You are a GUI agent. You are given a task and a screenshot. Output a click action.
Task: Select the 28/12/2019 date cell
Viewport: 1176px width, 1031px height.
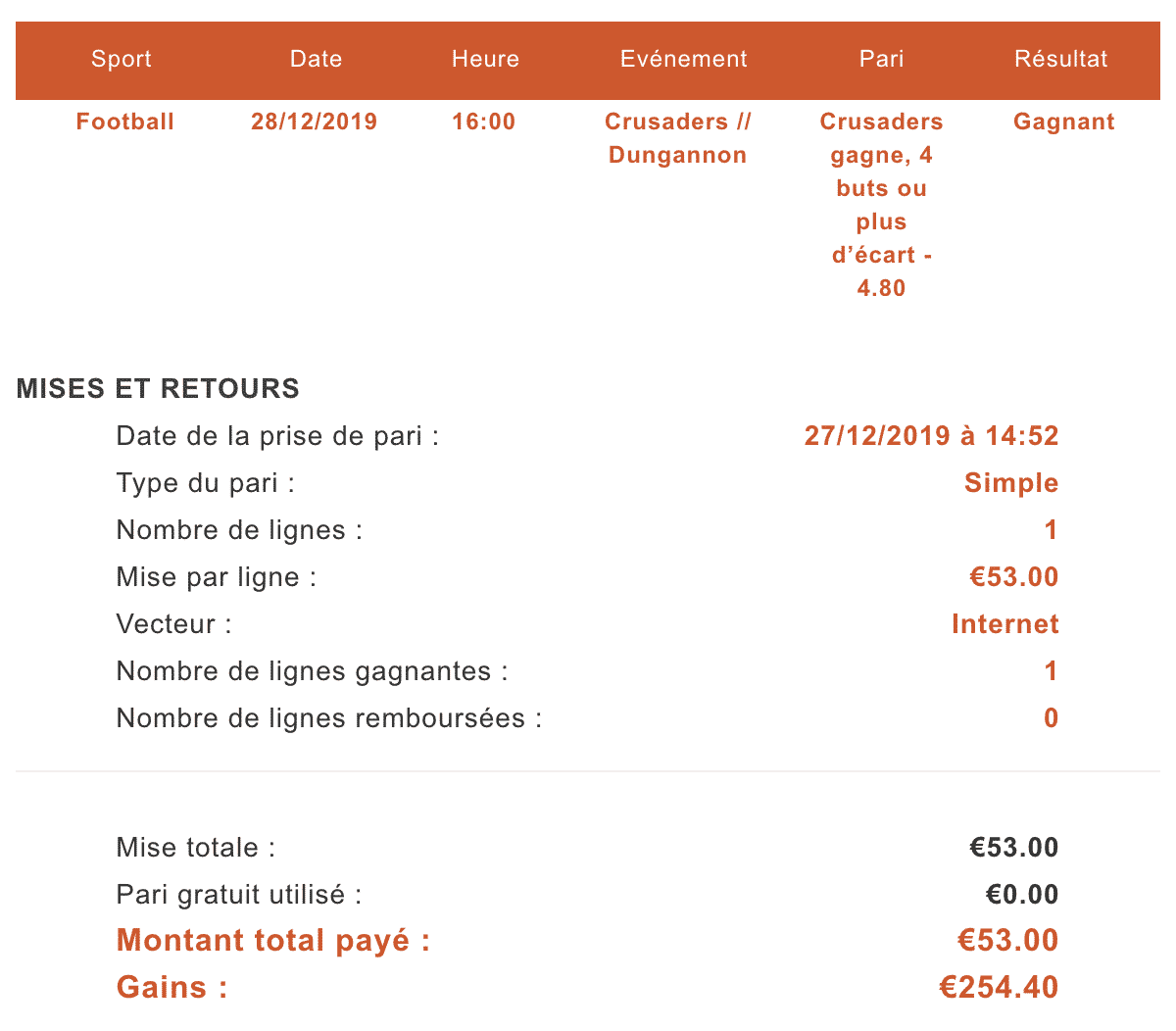point(314,122)
